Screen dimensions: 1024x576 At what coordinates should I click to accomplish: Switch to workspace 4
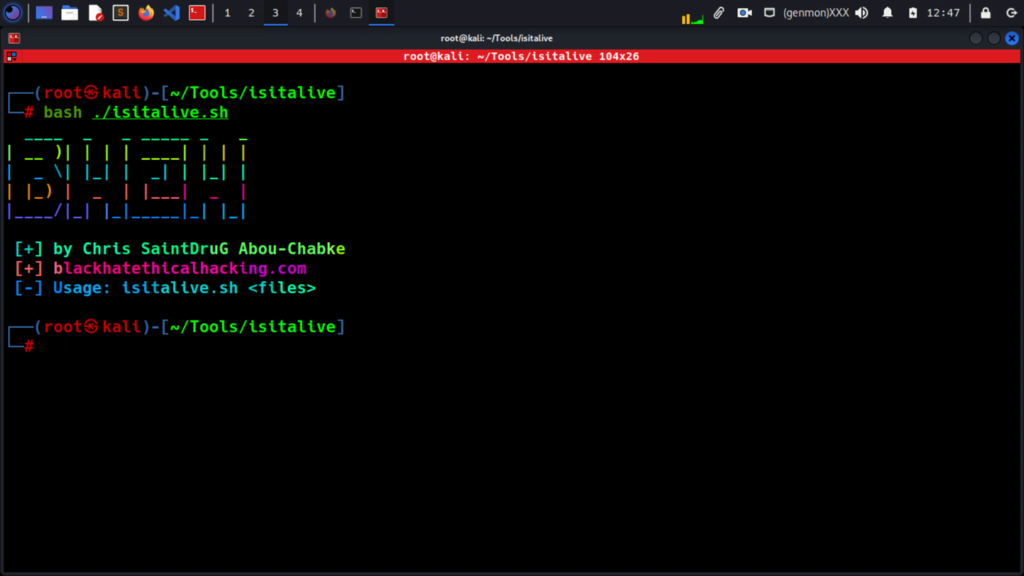[299, 13]
